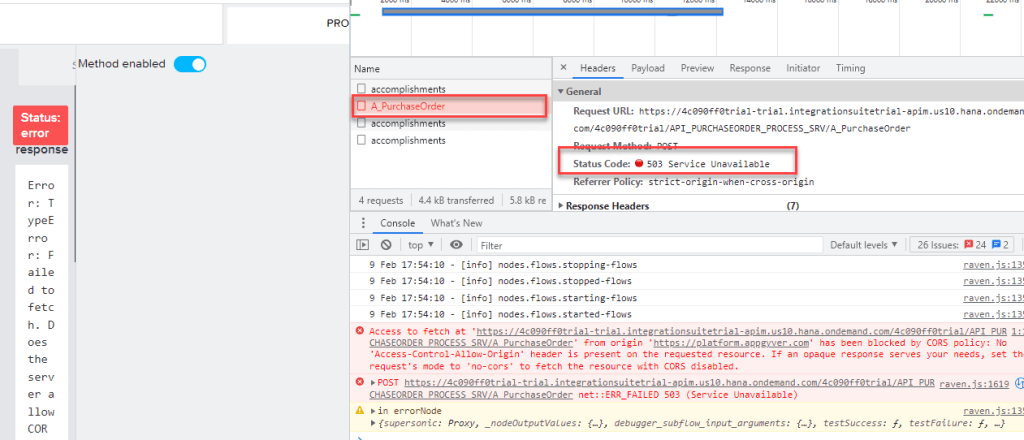Click the warning icon beside errorNode
This screenshot has width=1024, height=440.
point(359,411)
